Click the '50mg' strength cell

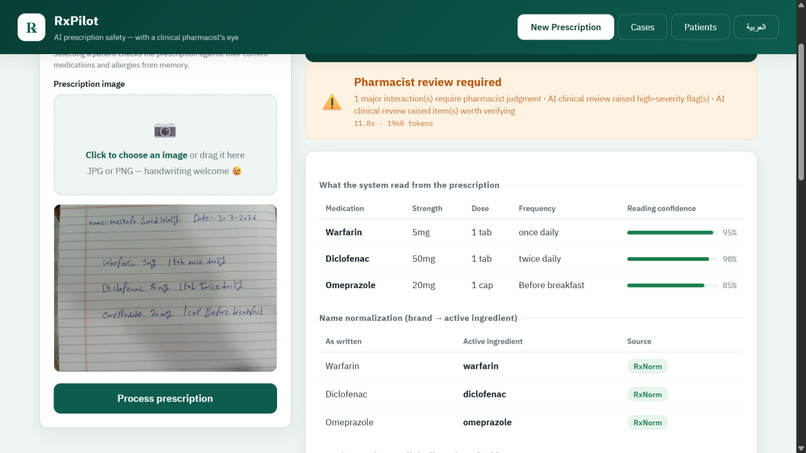[423, 259]
